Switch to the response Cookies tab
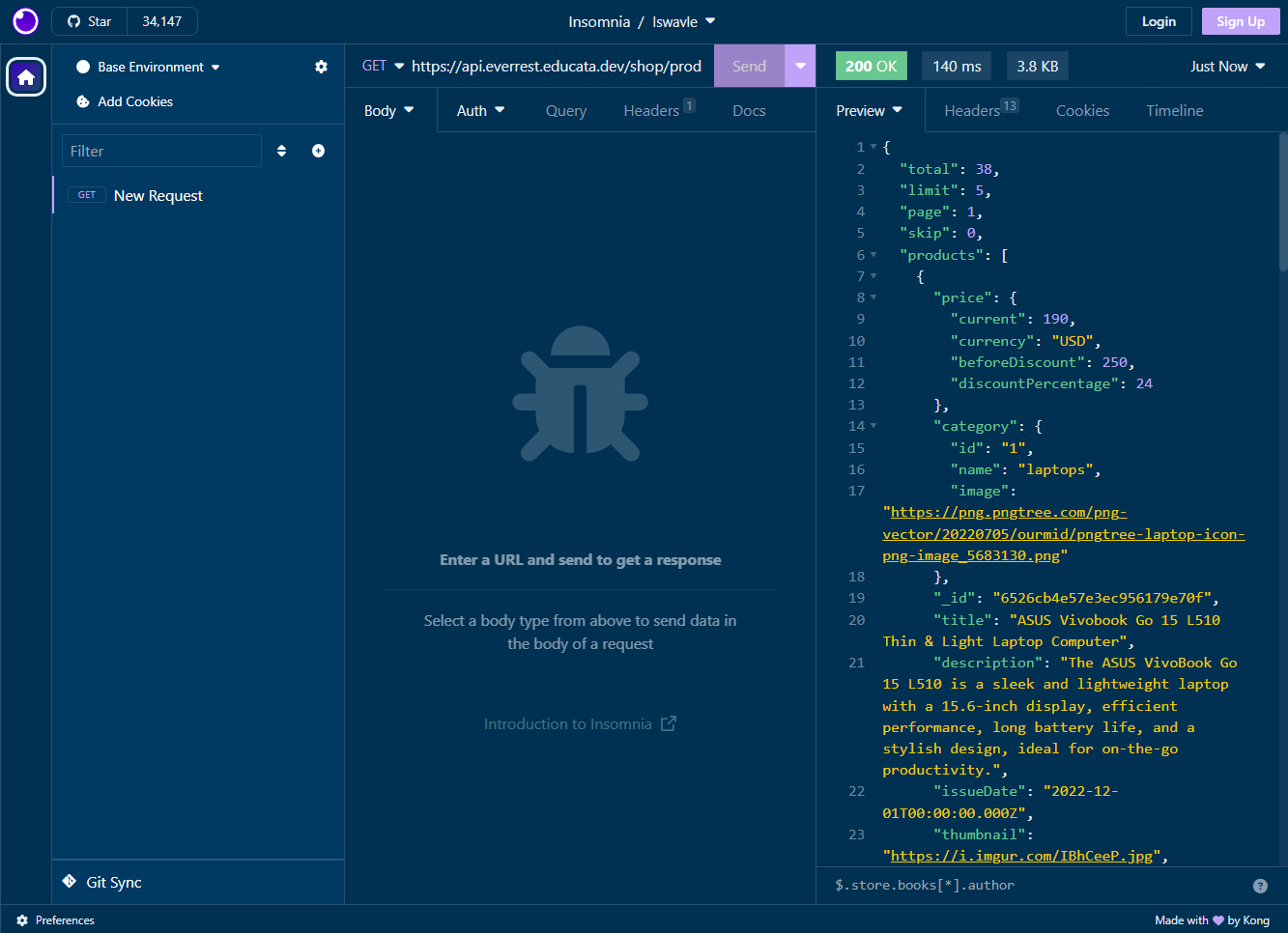The height and width of the screenshot is (933, 1288). (1082, 110)
